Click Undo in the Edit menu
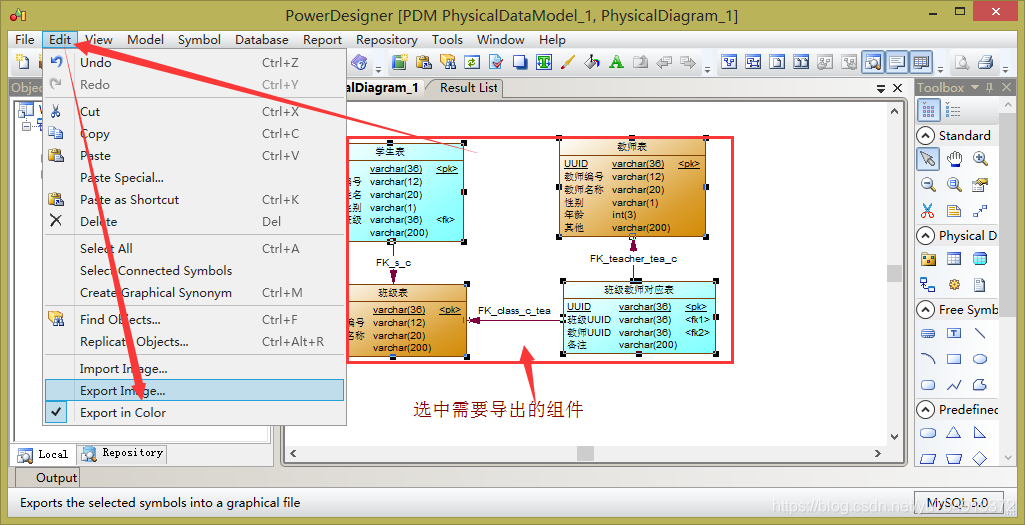 (194, 63)
